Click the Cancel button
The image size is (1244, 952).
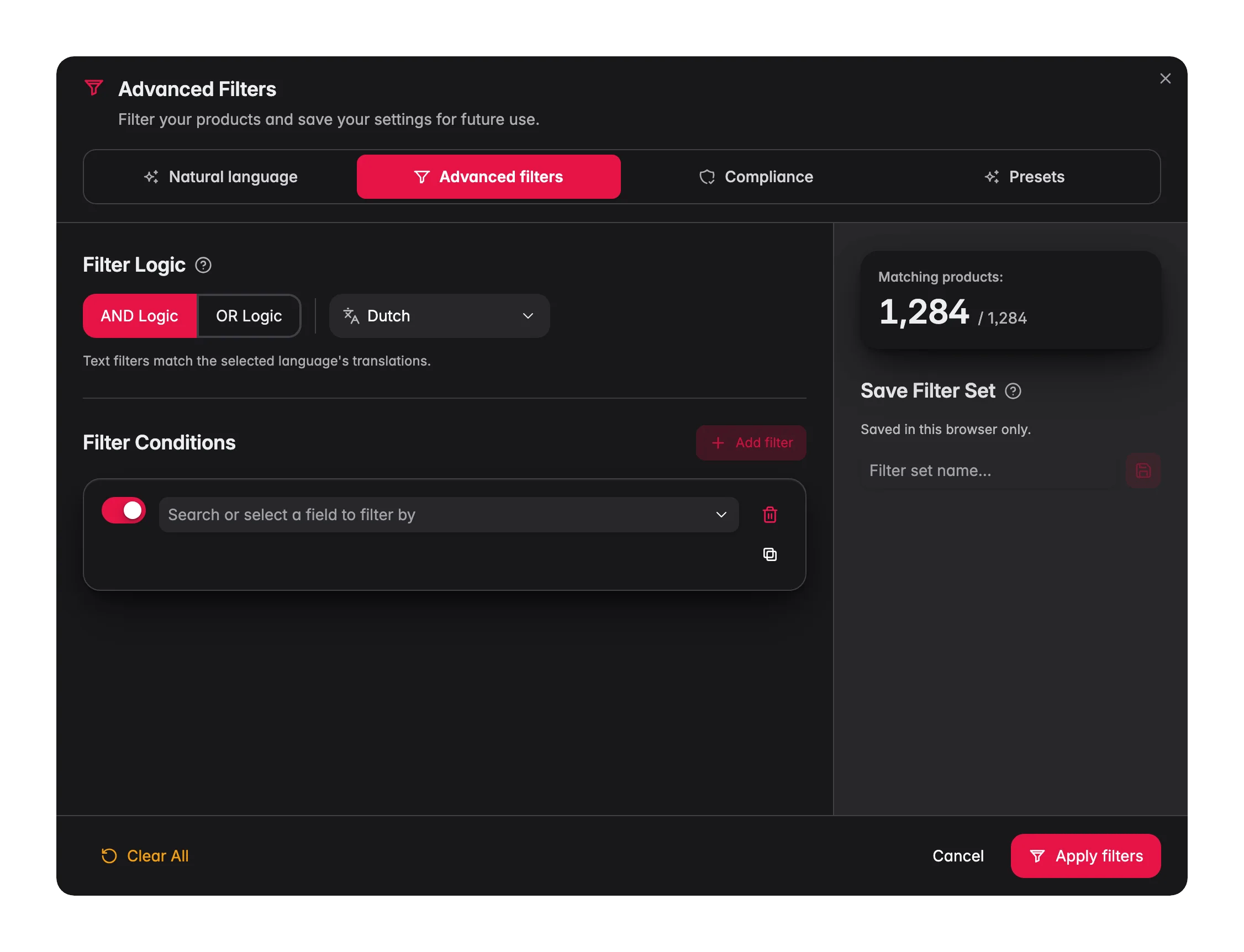958,856
